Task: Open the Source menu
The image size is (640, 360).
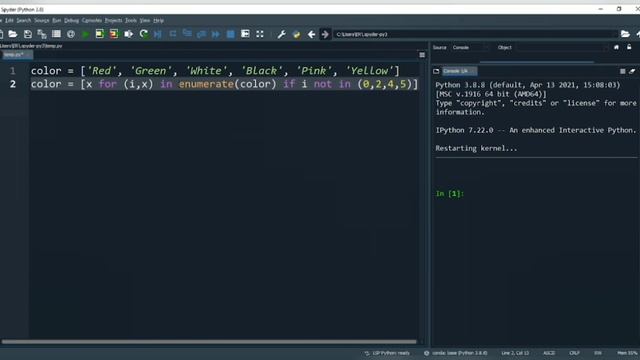Action: tap(42, 20)
